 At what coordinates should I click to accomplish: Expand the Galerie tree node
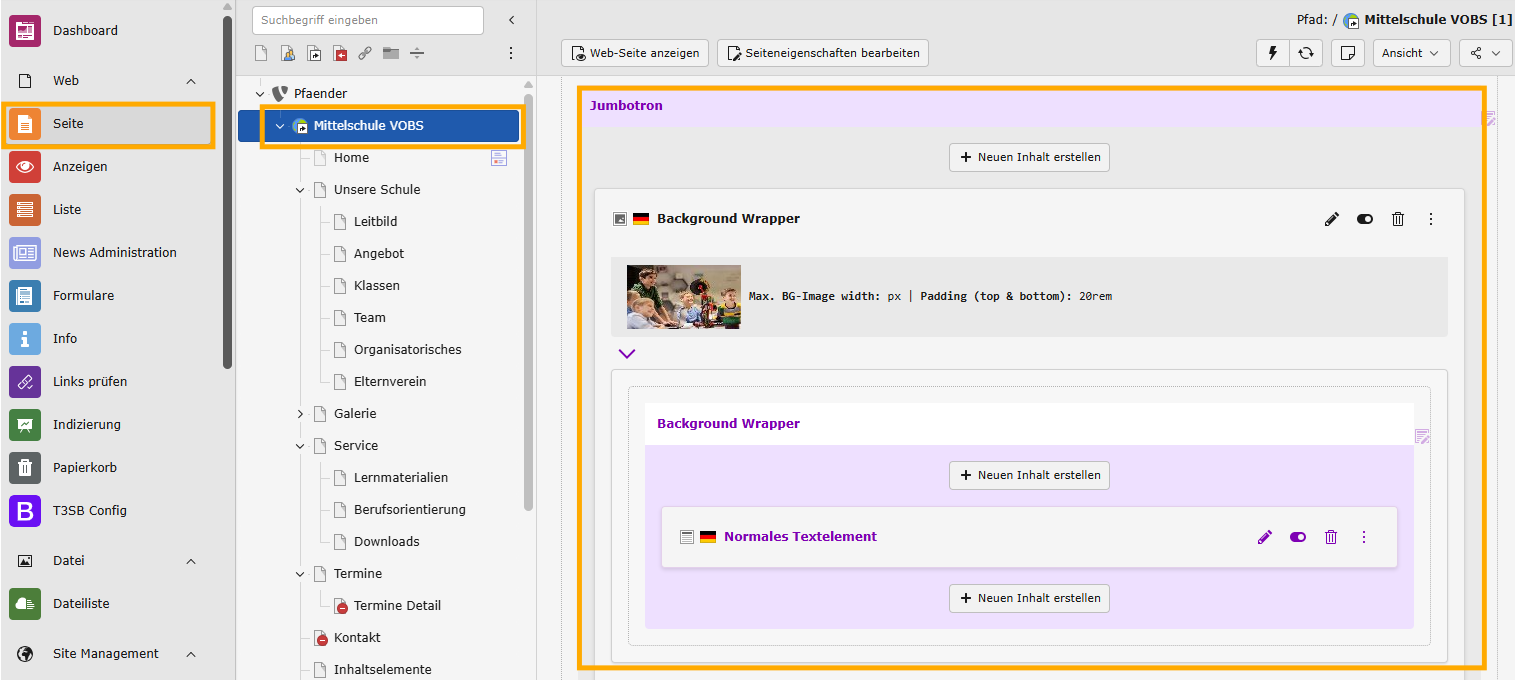[300, 414]
